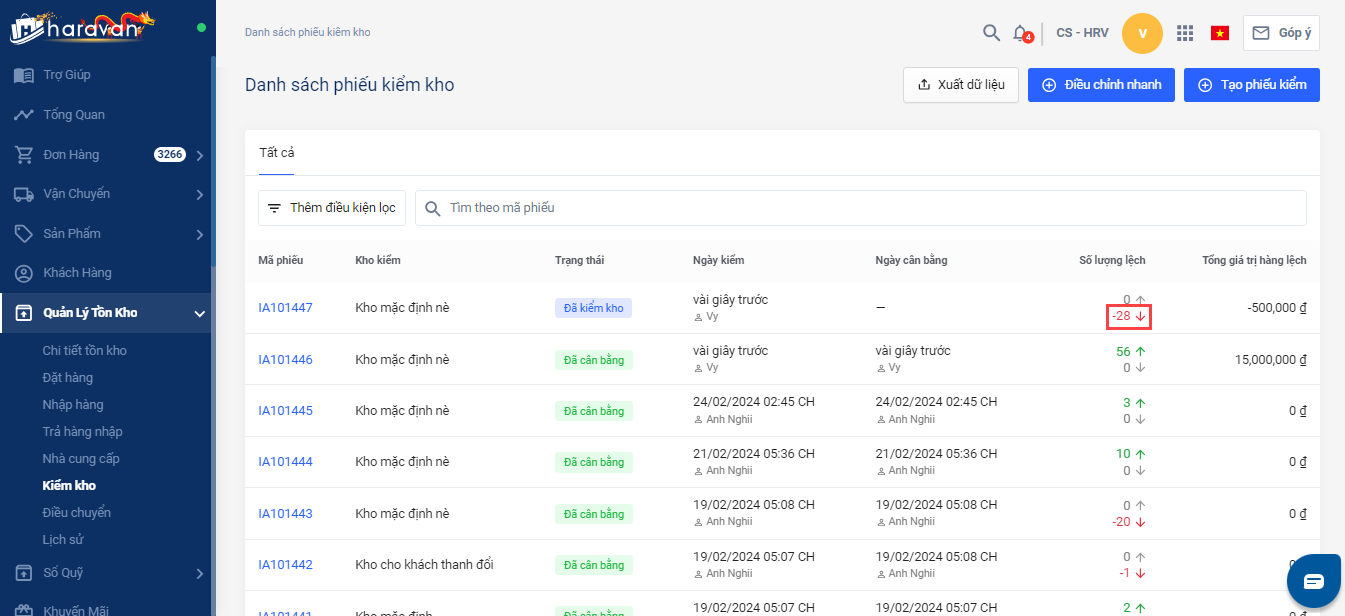This screenshot has height=616, width=1345.
Task: Click Thêm điều kiện lọc filter button
Action: (x=331, y=208)
